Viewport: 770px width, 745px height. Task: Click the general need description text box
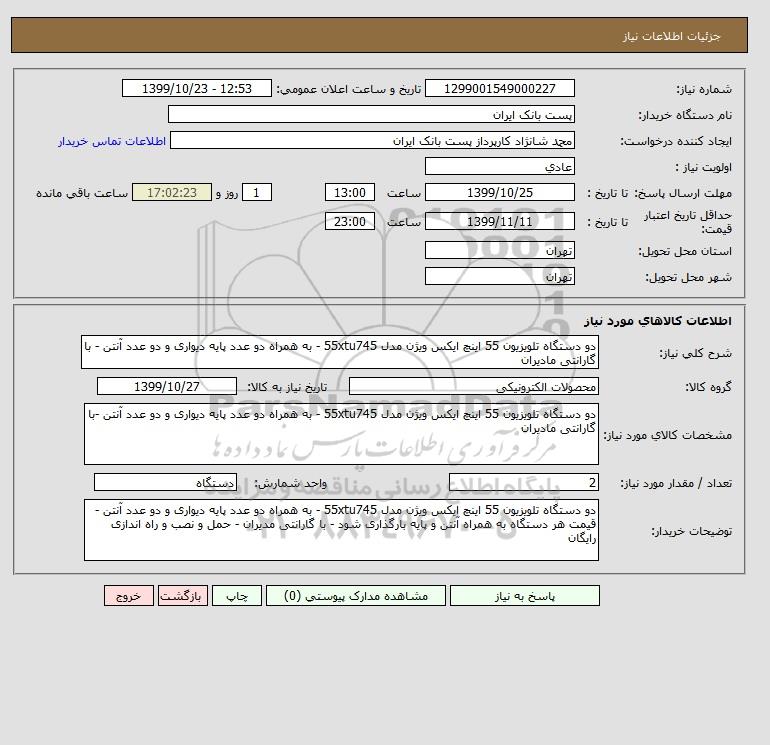340,353
